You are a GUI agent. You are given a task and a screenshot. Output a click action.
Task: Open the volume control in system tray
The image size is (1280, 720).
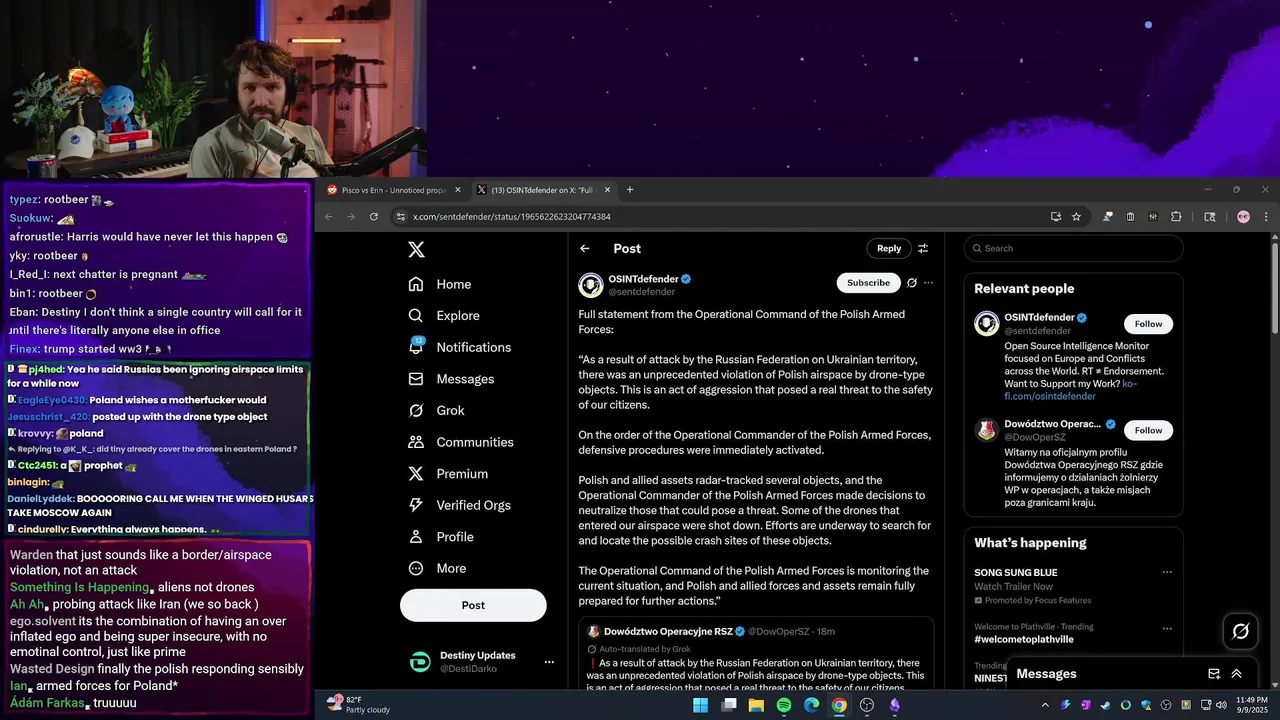pos(1221,705)
